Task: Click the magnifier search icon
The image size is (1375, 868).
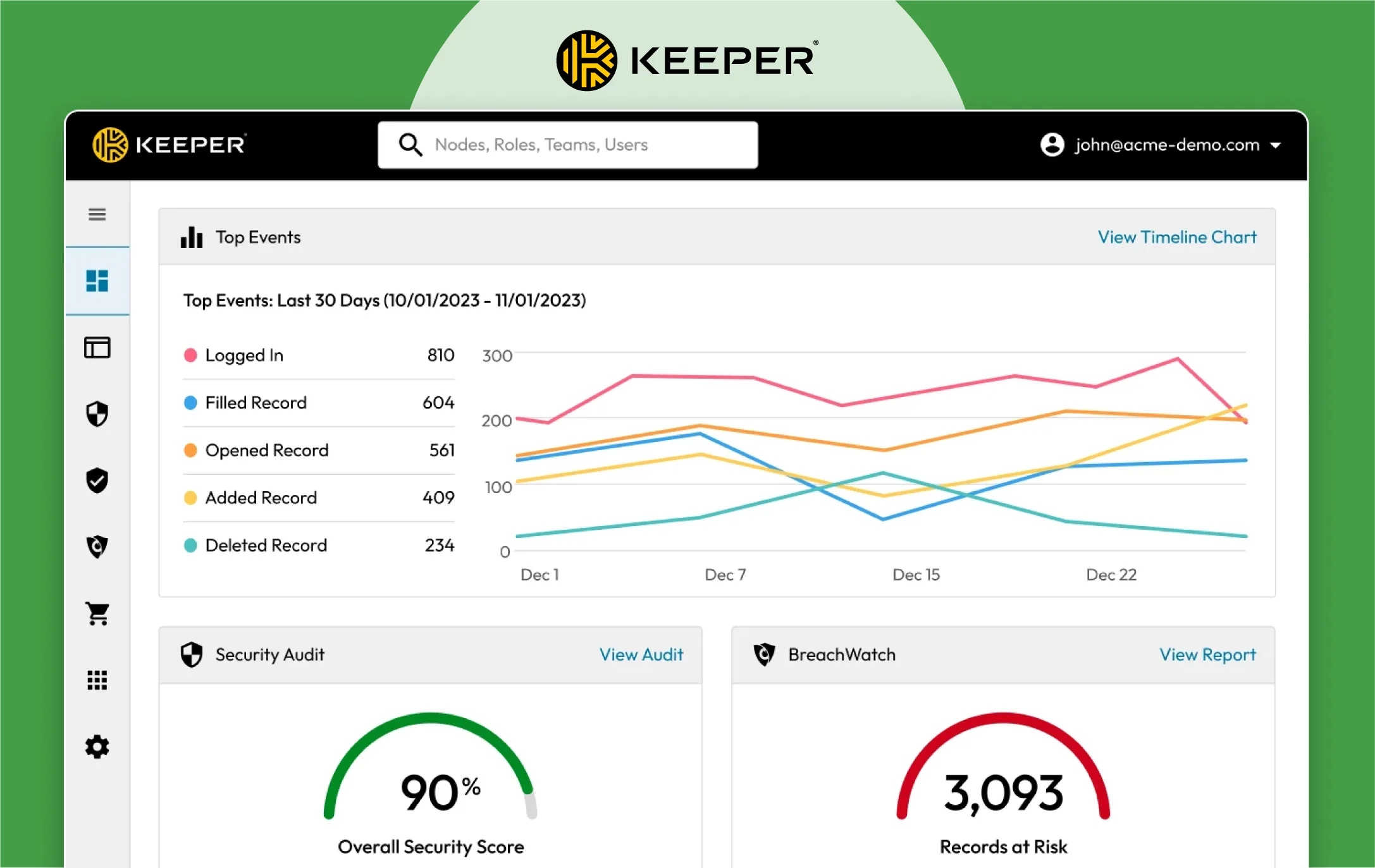Action: 410,145
